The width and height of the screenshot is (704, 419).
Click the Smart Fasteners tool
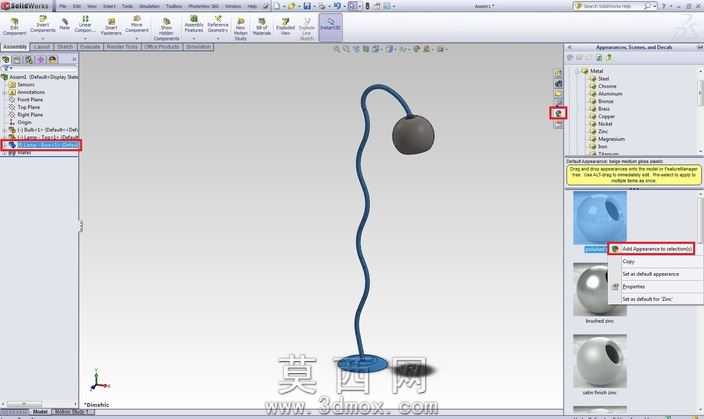point(111,26)
